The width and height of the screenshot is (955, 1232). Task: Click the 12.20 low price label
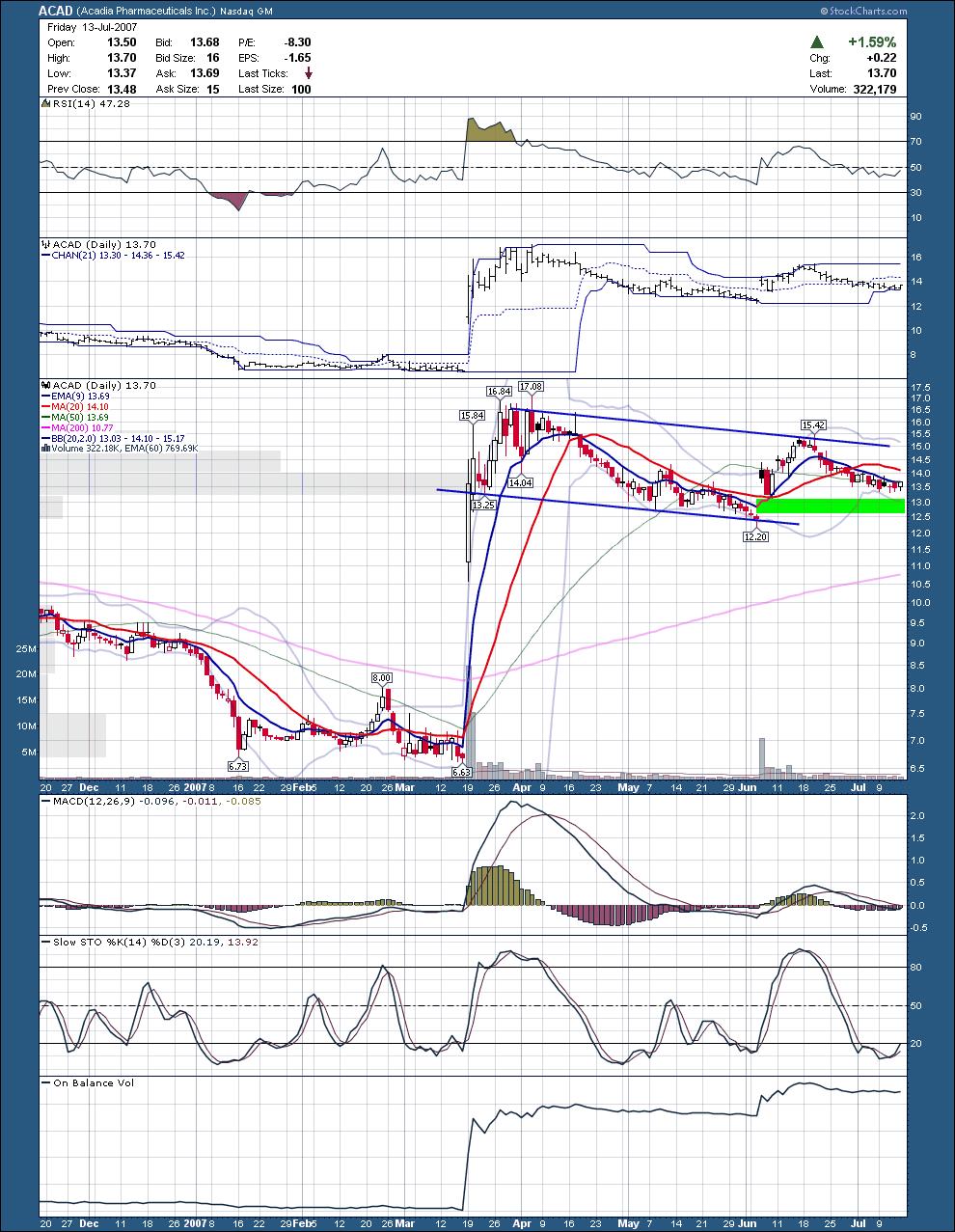pos(755,536)
